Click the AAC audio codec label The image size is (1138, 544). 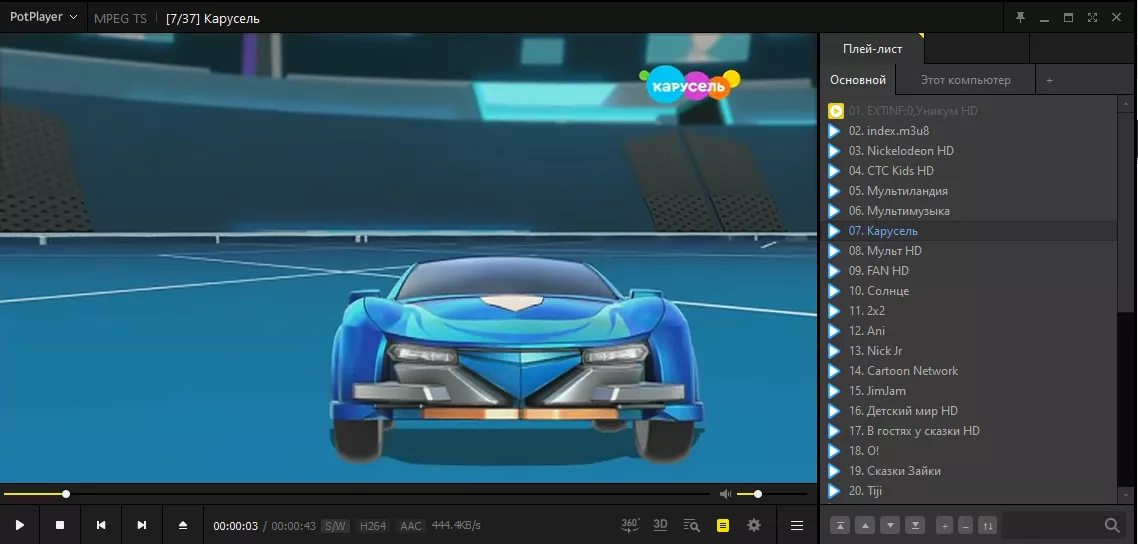pyautogui.click(x=411, y=525)
